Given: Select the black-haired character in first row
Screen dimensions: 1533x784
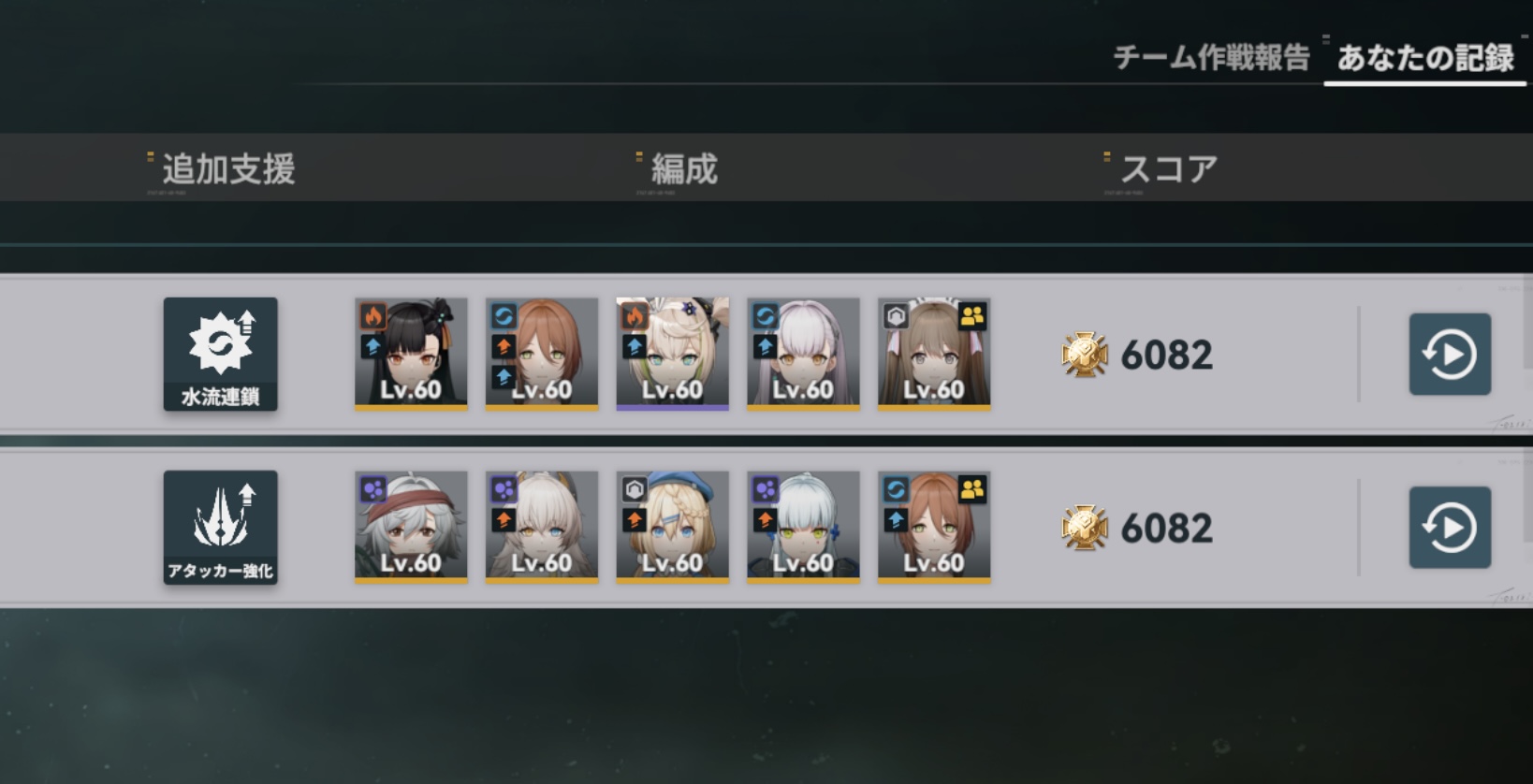Looking at the screenshot, I should click(x=411, y=354).
